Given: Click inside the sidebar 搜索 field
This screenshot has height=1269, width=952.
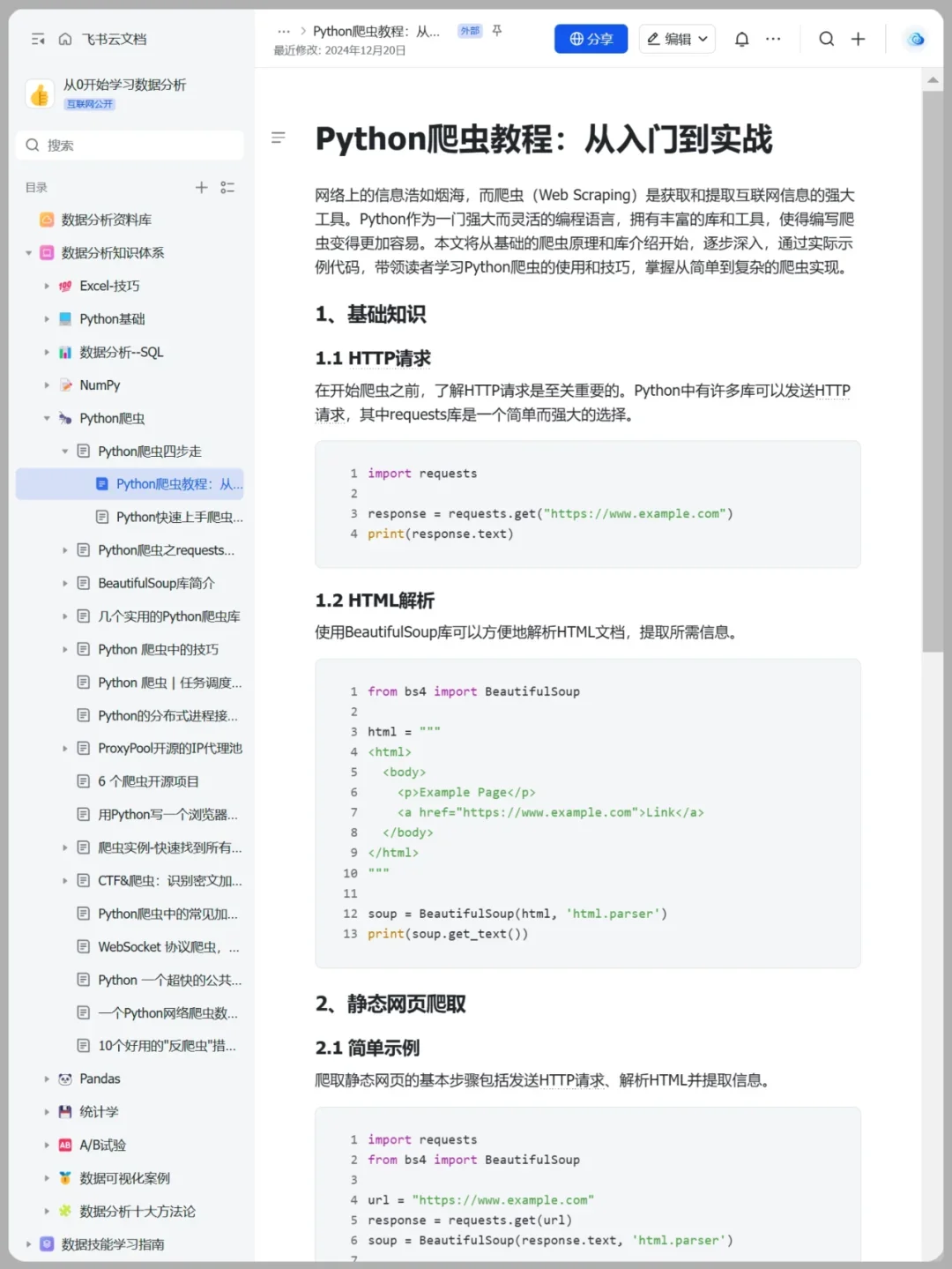Looking at the screenshot, I should click(130, 145).
